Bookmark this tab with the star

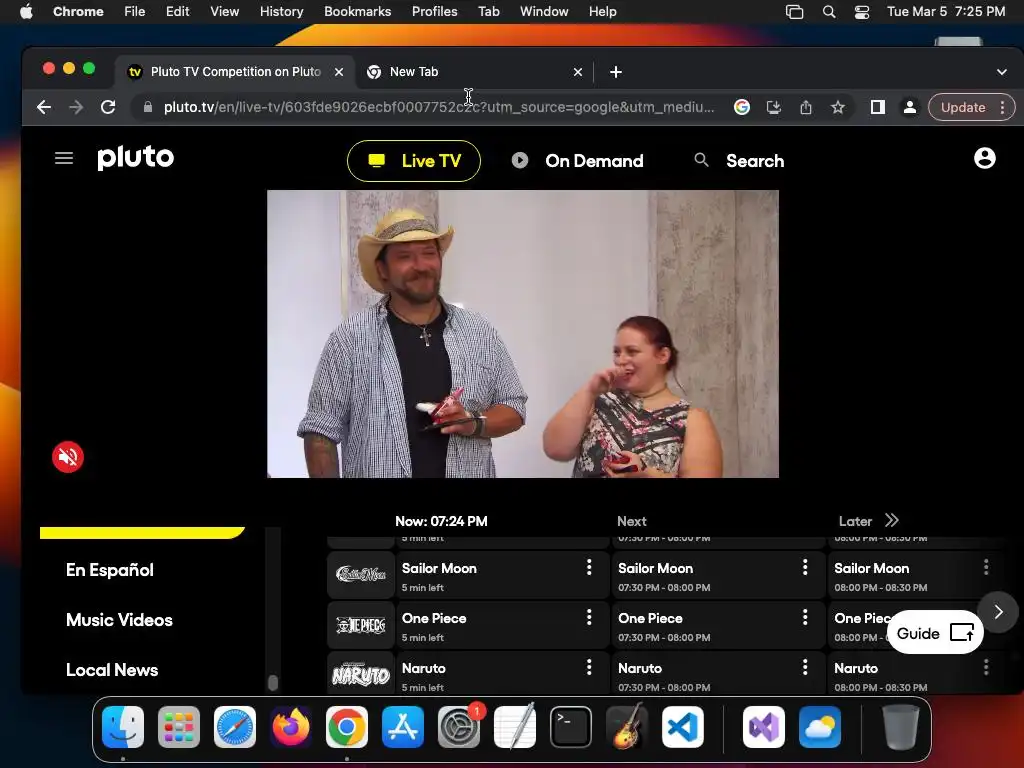pos(838,107)
